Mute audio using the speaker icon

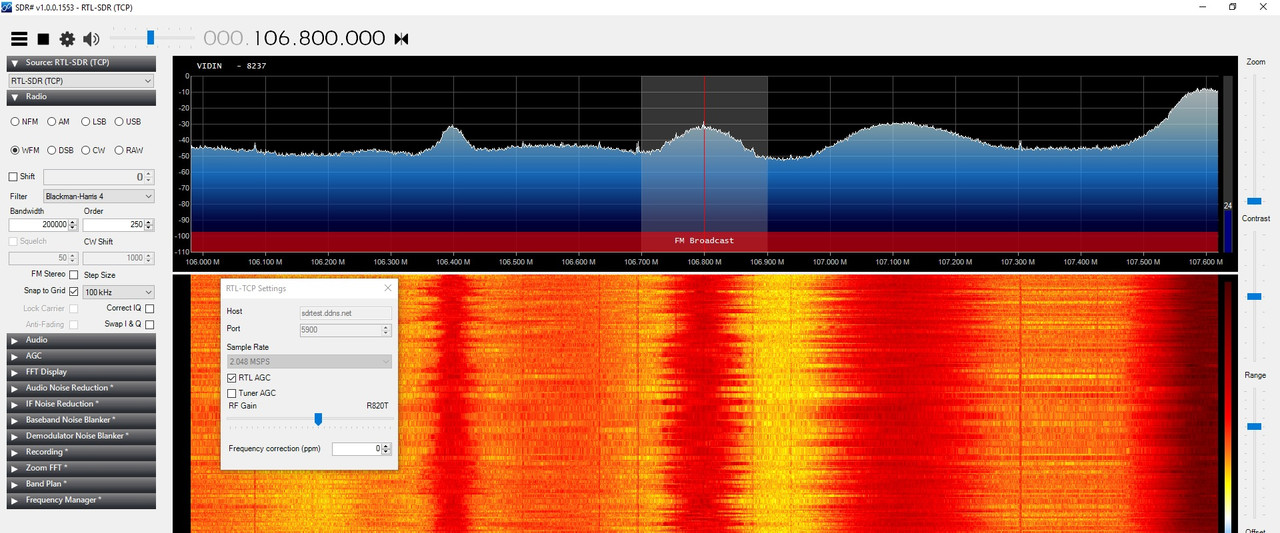pos(91,39)
